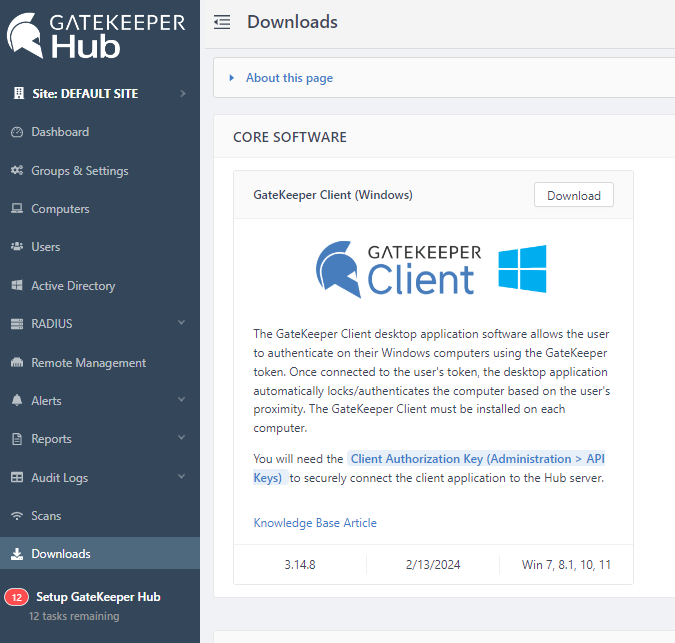675x643 pixels.
Task: Open the Site: DEFAULT SITE selector
Action: pos(100,94)
